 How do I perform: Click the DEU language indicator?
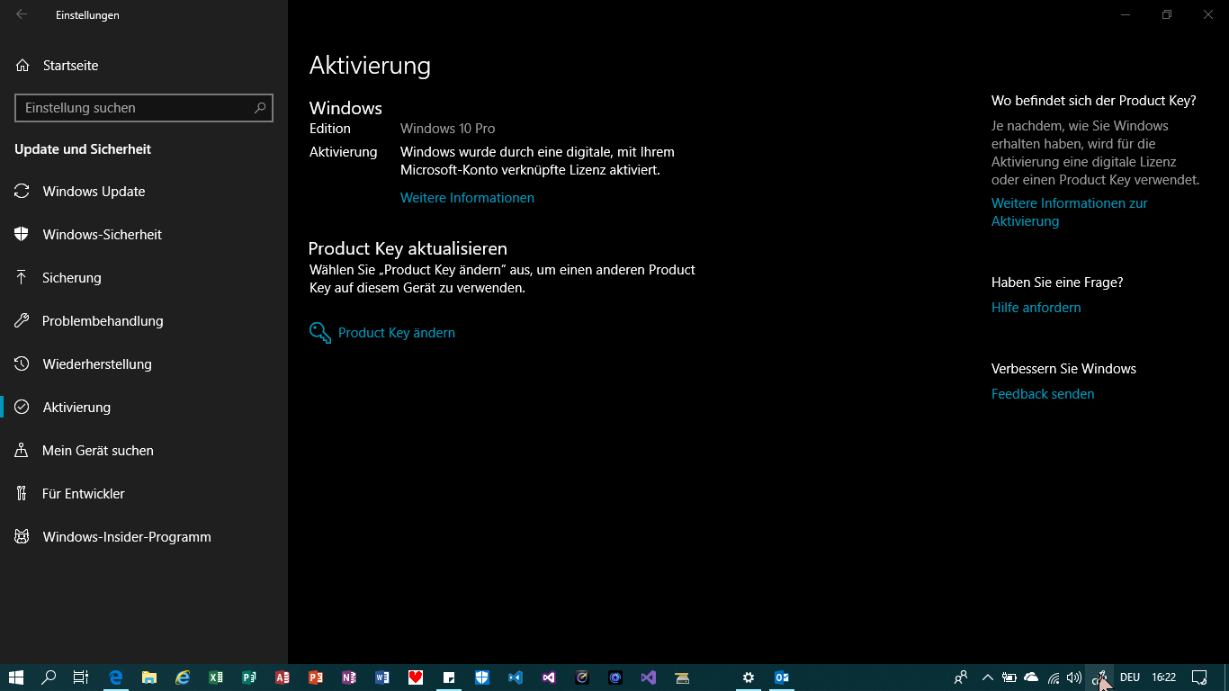pyautogui.click(x=1130, y=678)
